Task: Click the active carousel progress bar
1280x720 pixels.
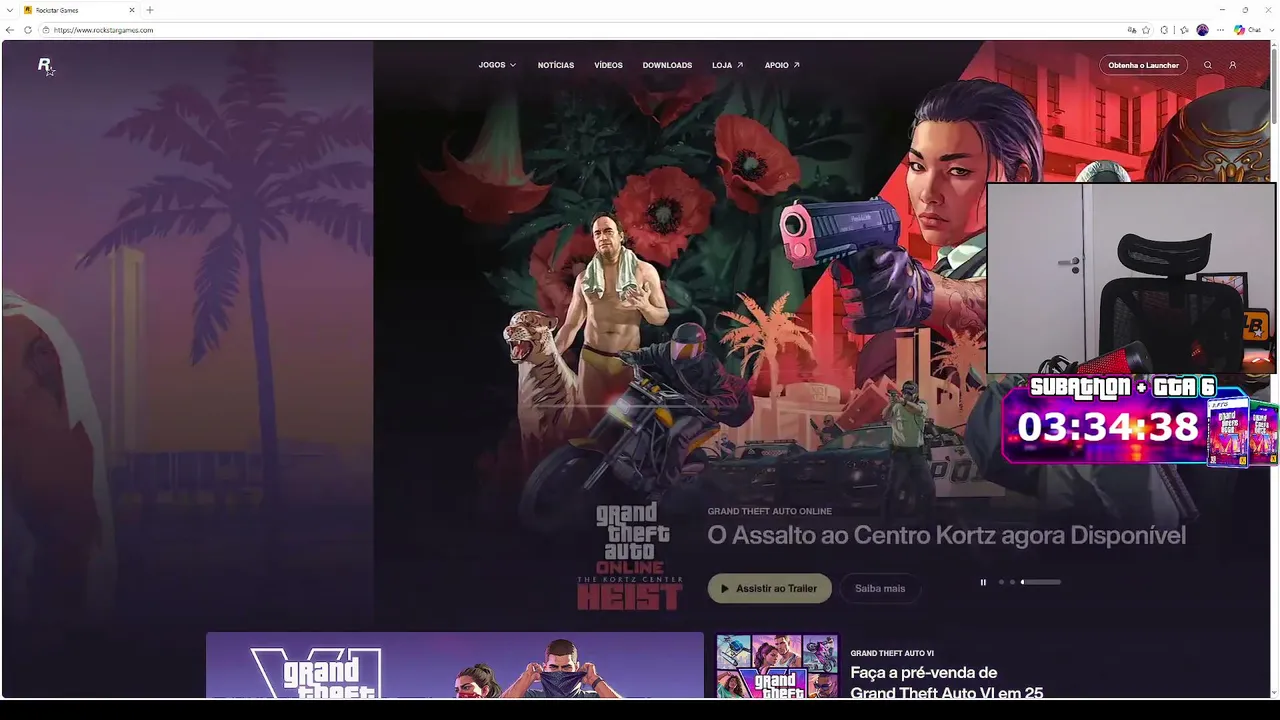Action: tap(1040, 582)
